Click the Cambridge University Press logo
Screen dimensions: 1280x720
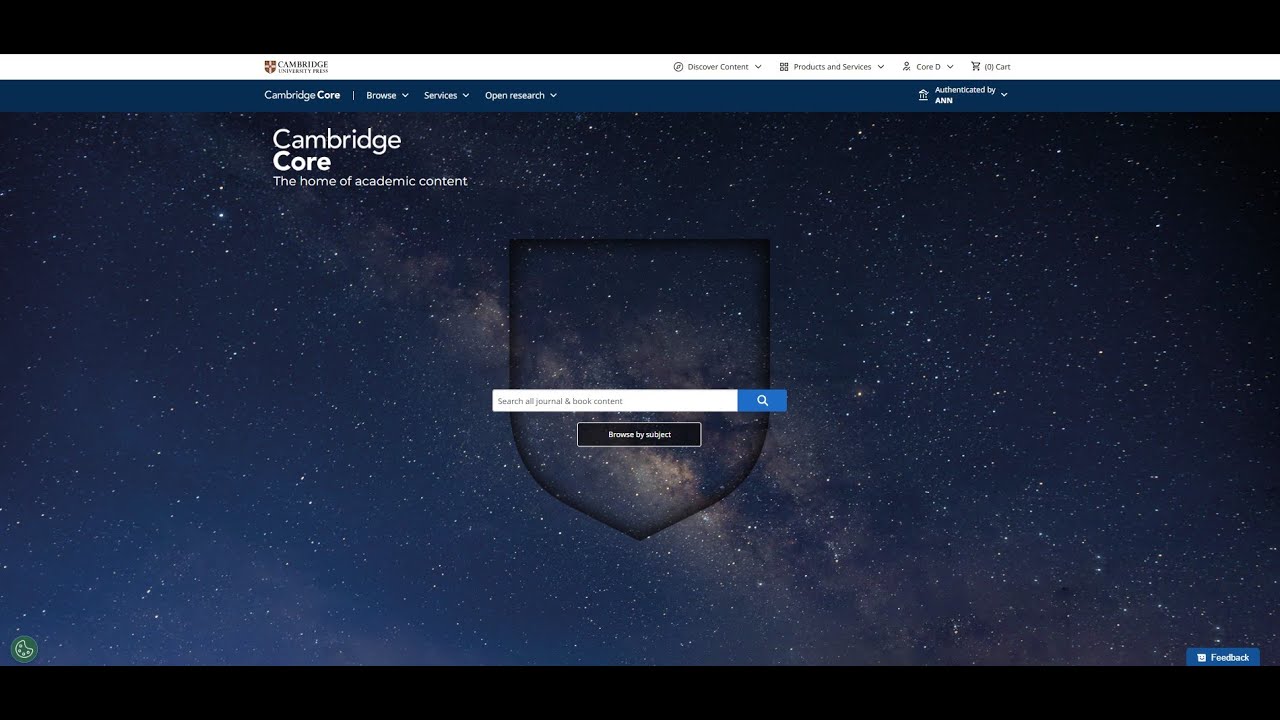296,67
